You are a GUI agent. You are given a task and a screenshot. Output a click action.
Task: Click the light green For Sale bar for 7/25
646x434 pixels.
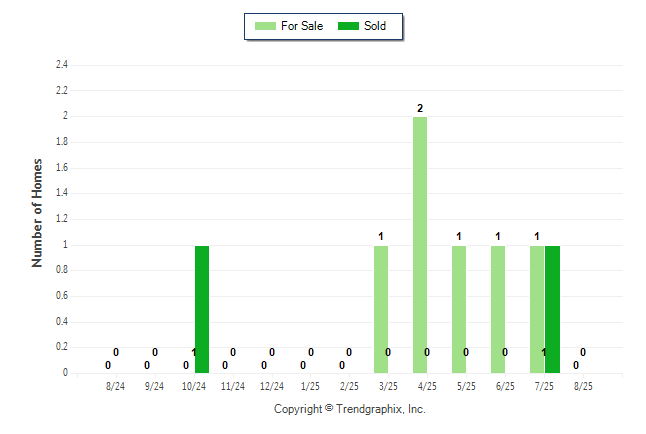537,310
